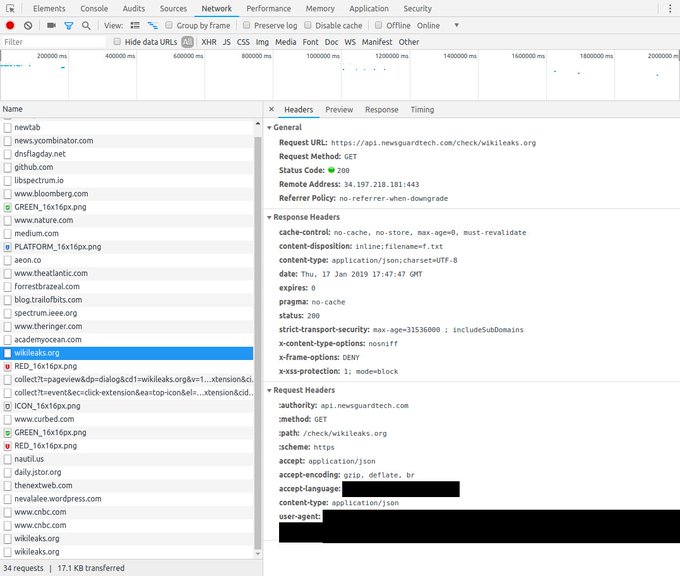
Task: Open the Audits tab
Action: (x=134, y=9)
